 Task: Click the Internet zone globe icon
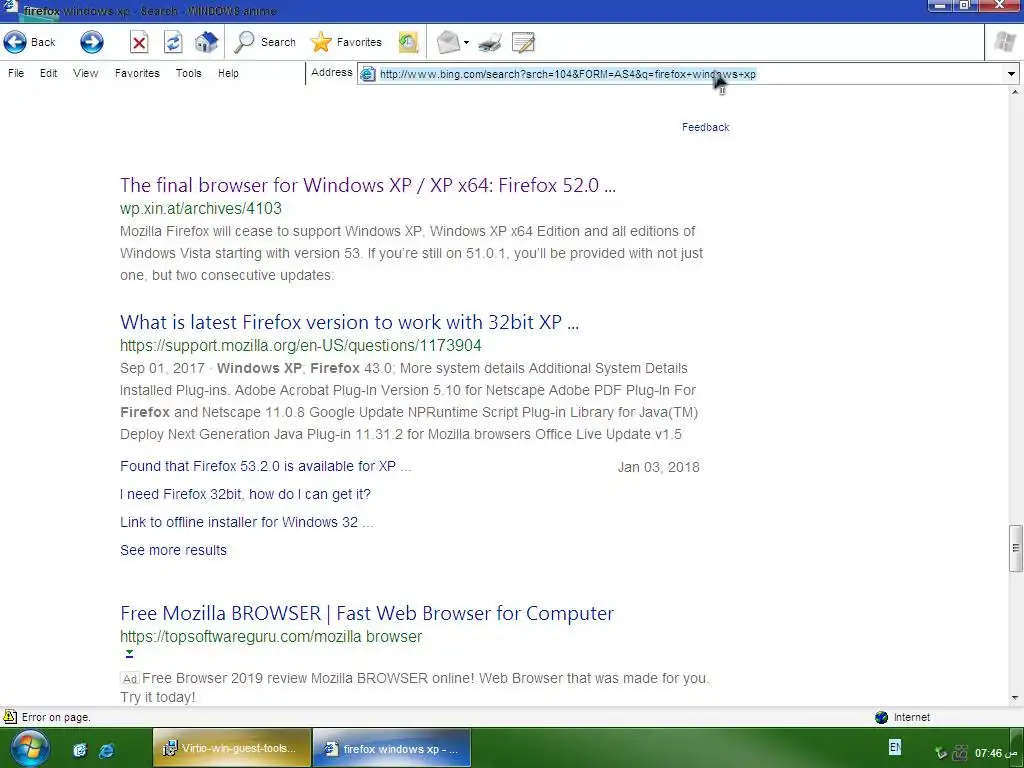[881, 717]
